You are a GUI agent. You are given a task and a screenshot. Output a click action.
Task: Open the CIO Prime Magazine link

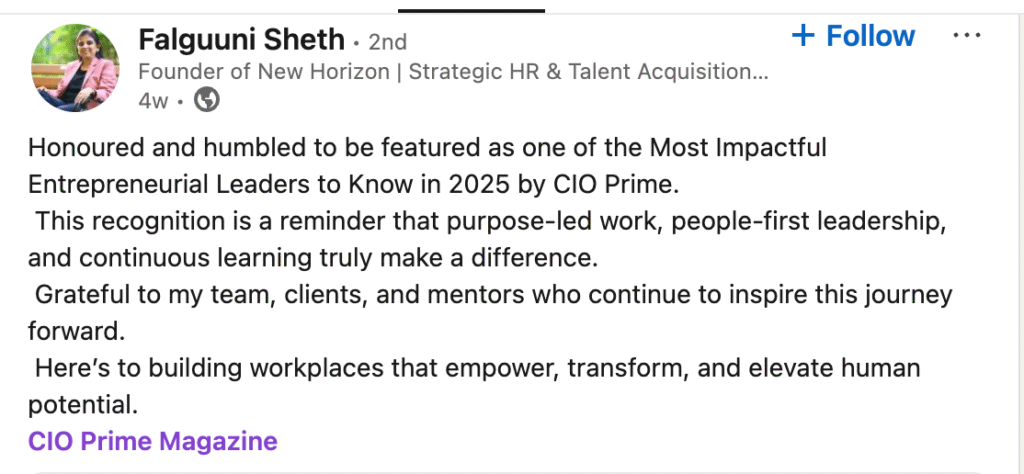(153, 441)
